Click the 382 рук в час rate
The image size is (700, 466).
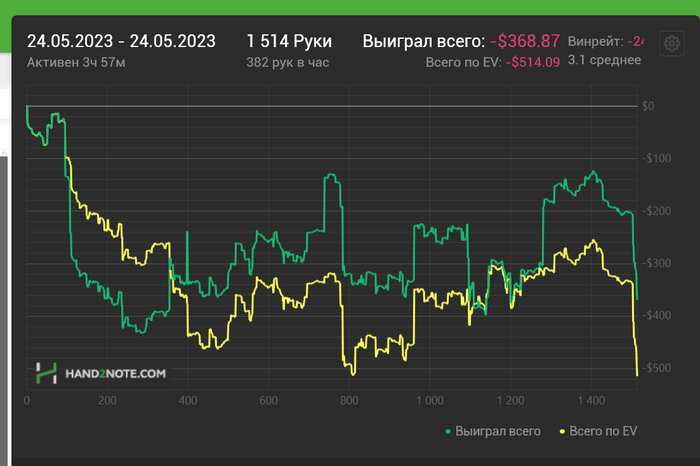[x=288, y=62]
